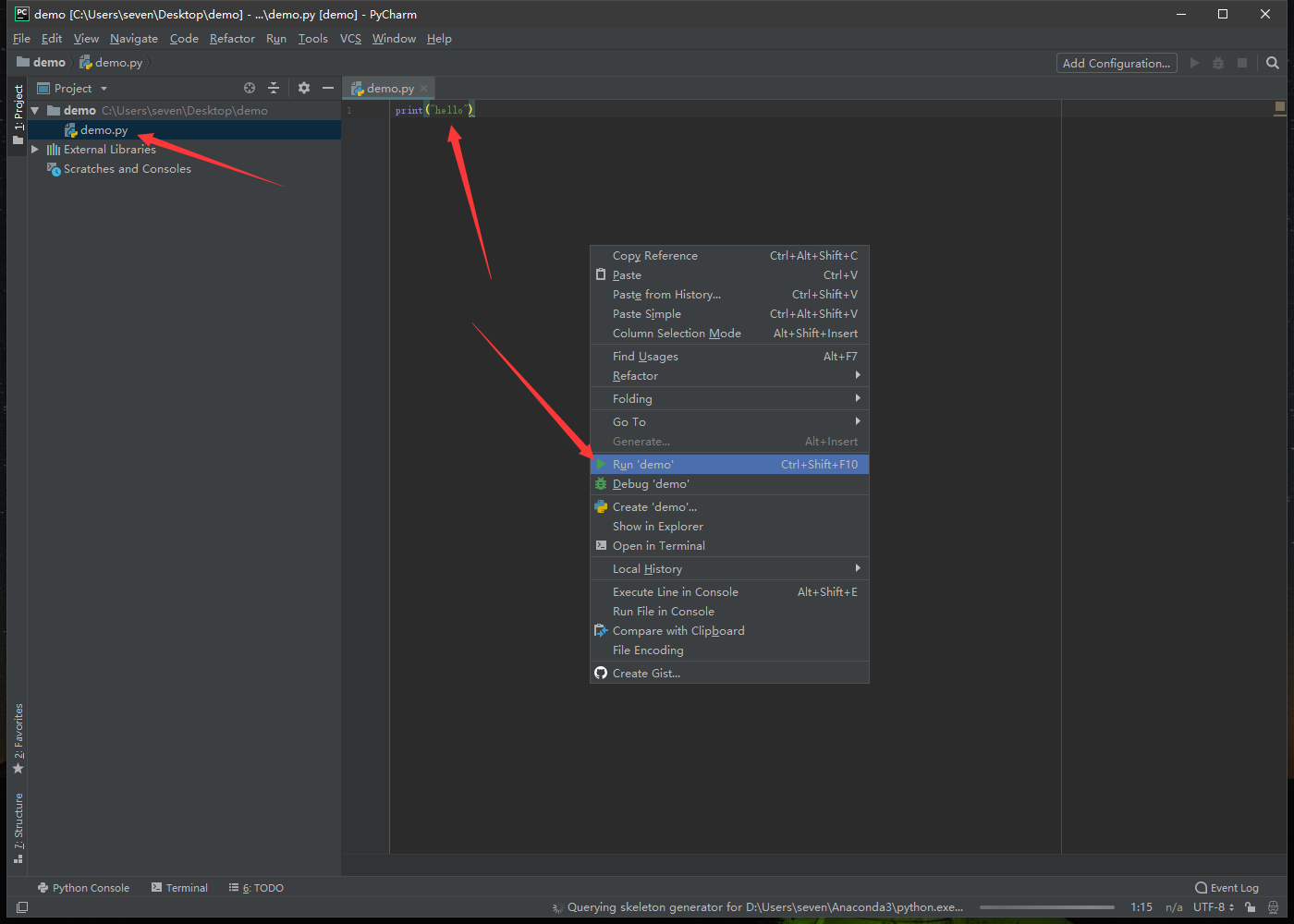Click the GitHub icon beside Create Gist

pyautogui.click(x=601, y=674)
